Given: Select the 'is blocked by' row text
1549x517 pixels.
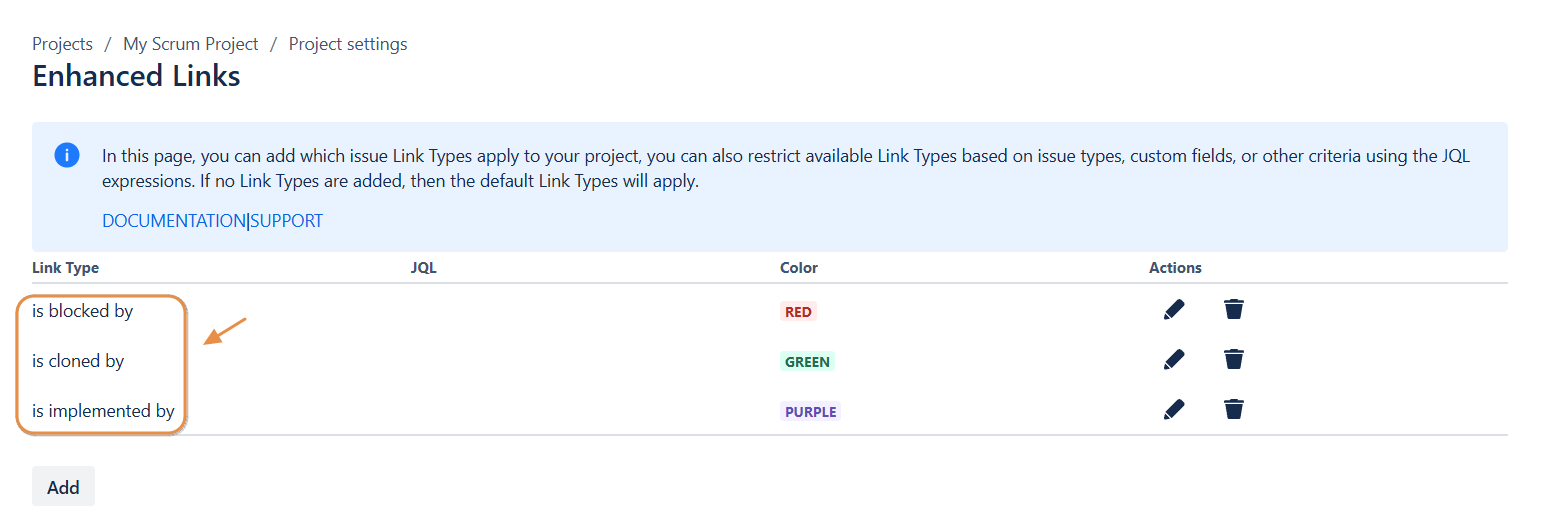Looking at the screenshot, I should [82, 311].
